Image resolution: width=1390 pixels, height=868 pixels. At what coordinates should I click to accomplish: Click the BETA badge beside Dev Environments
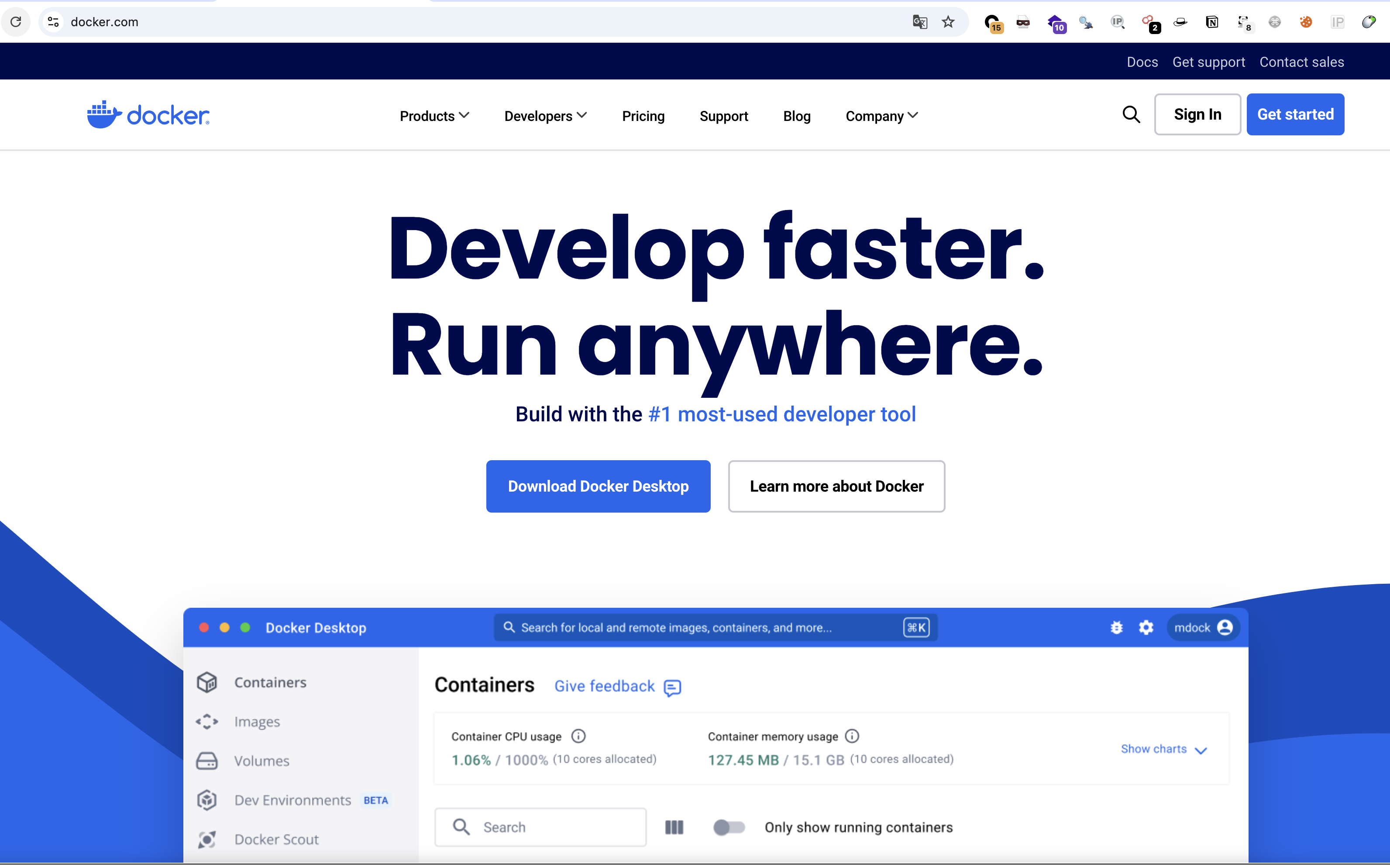click(376, 800)
